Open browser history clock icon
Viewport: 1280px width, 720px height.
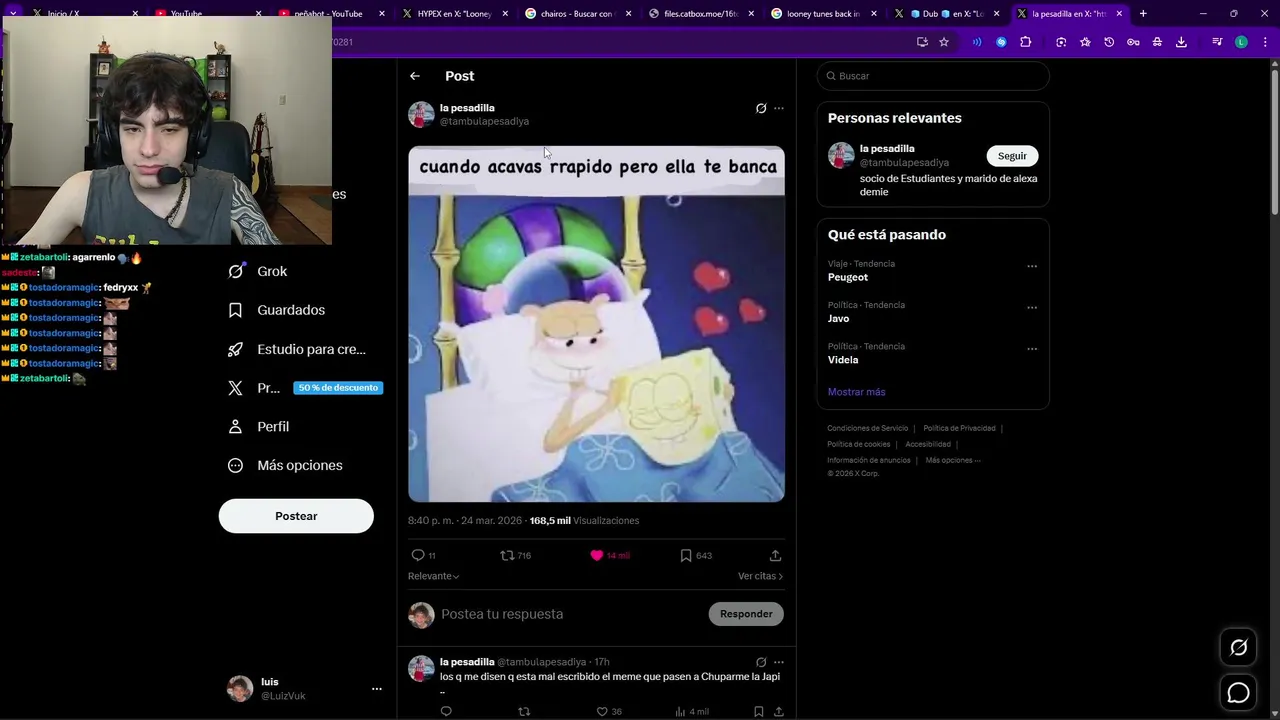click(x=1109, y=42)
